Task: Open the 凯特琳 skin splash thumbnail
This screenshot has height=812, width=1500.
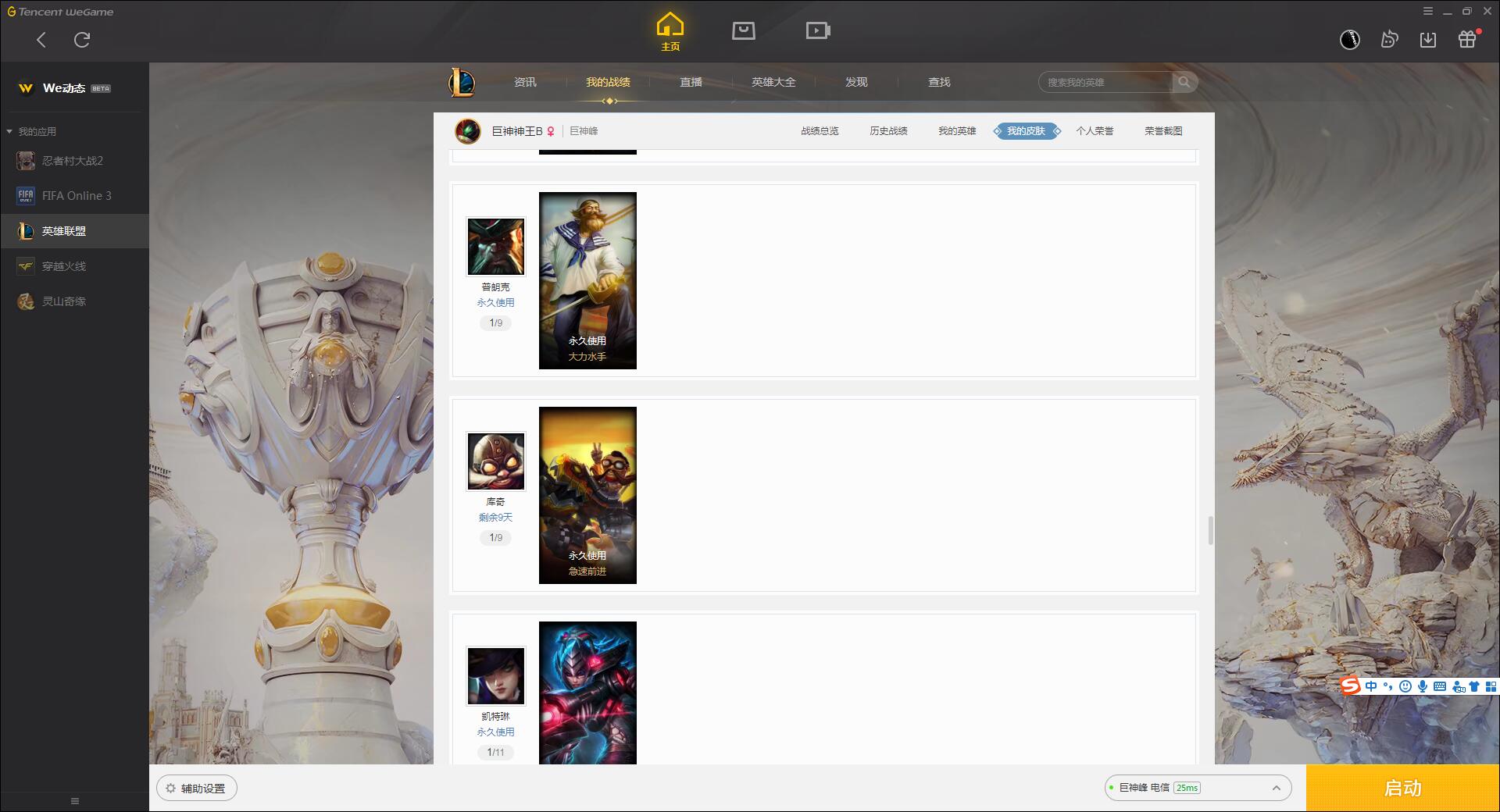Action: pos(587,693)
